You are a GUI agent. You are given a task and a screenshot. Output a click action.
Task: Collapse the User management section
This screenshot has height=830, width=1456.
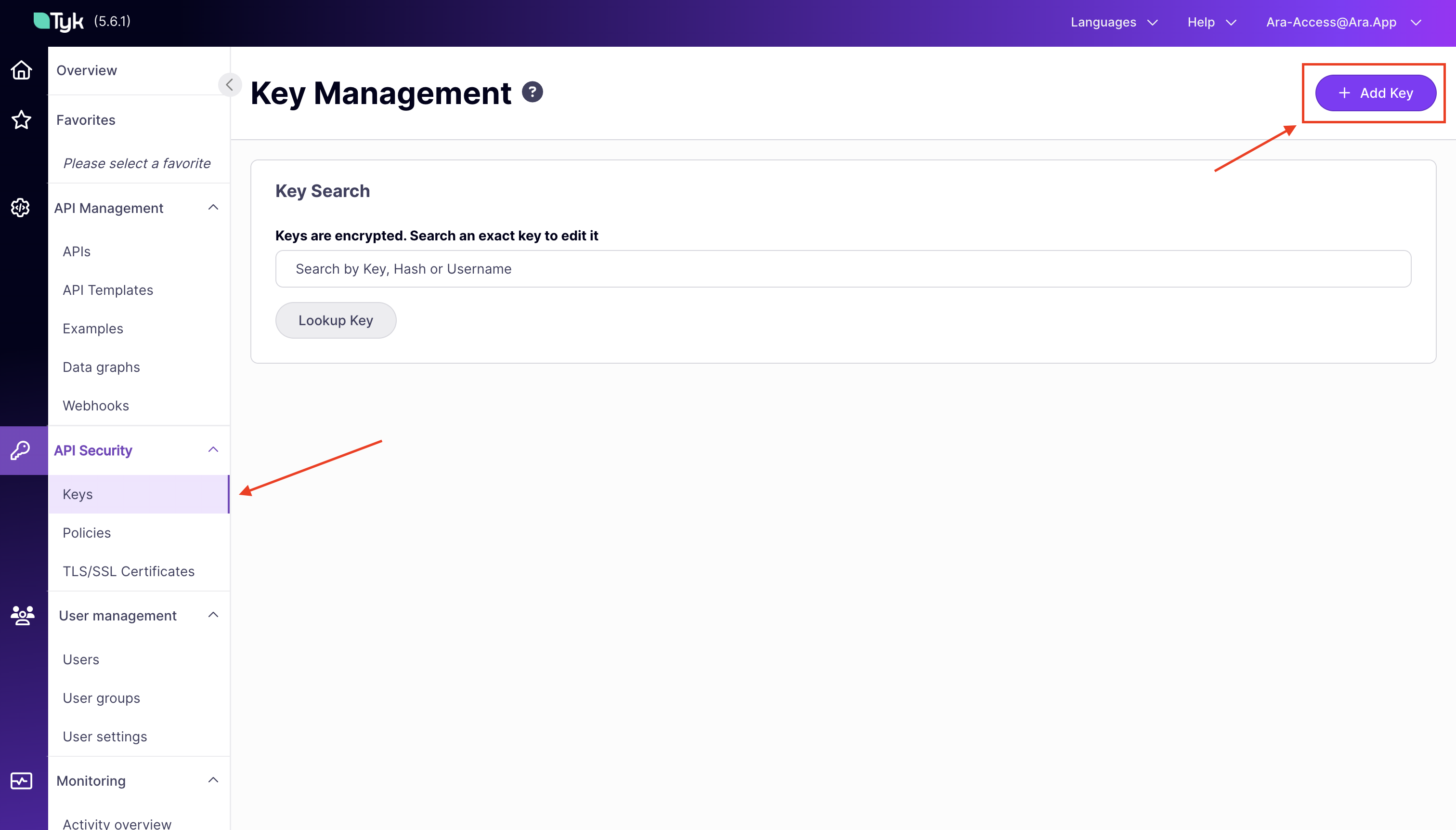(x=213, y=615)
